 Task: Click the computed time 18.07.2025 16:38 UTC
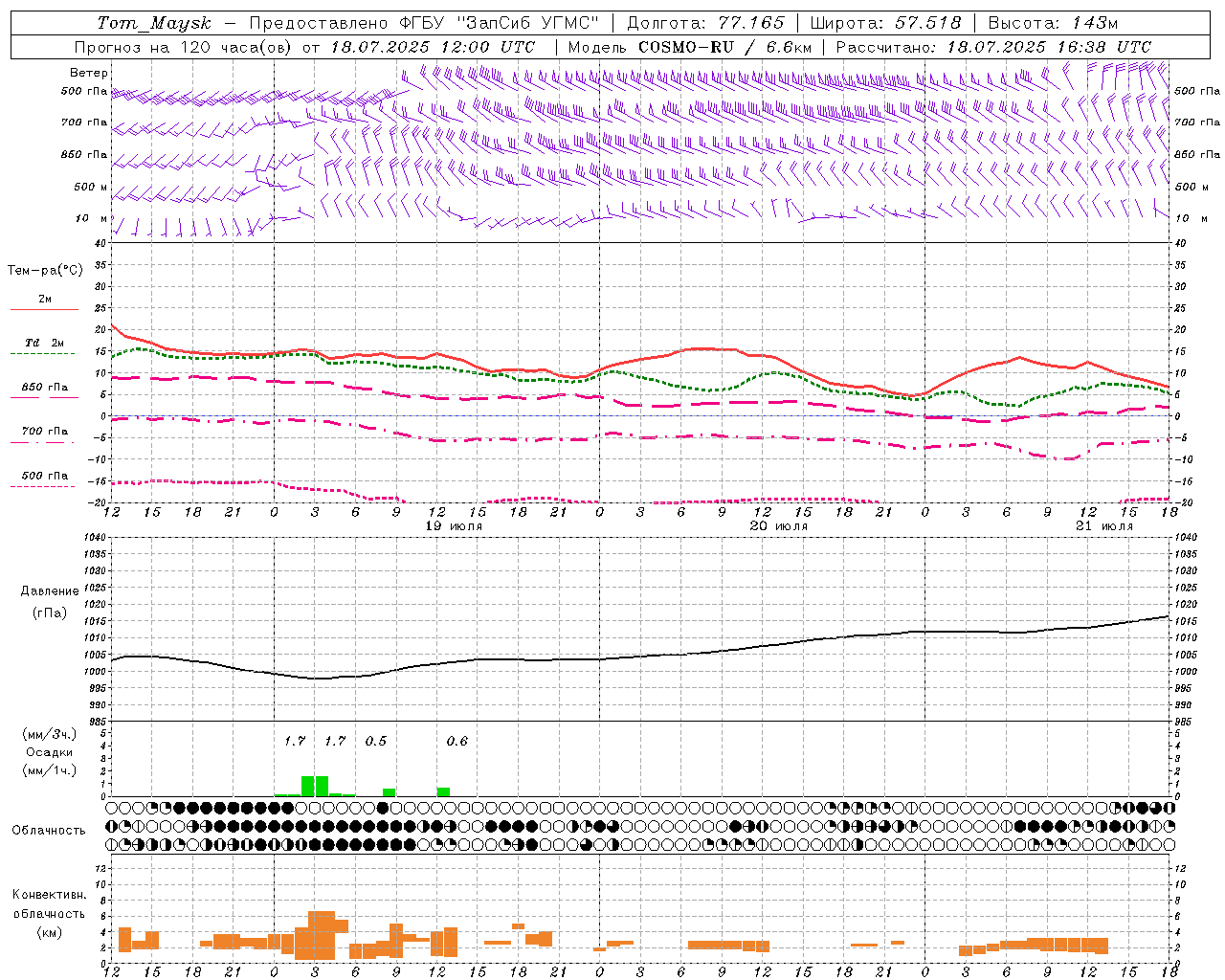[x=1049, y=47]
